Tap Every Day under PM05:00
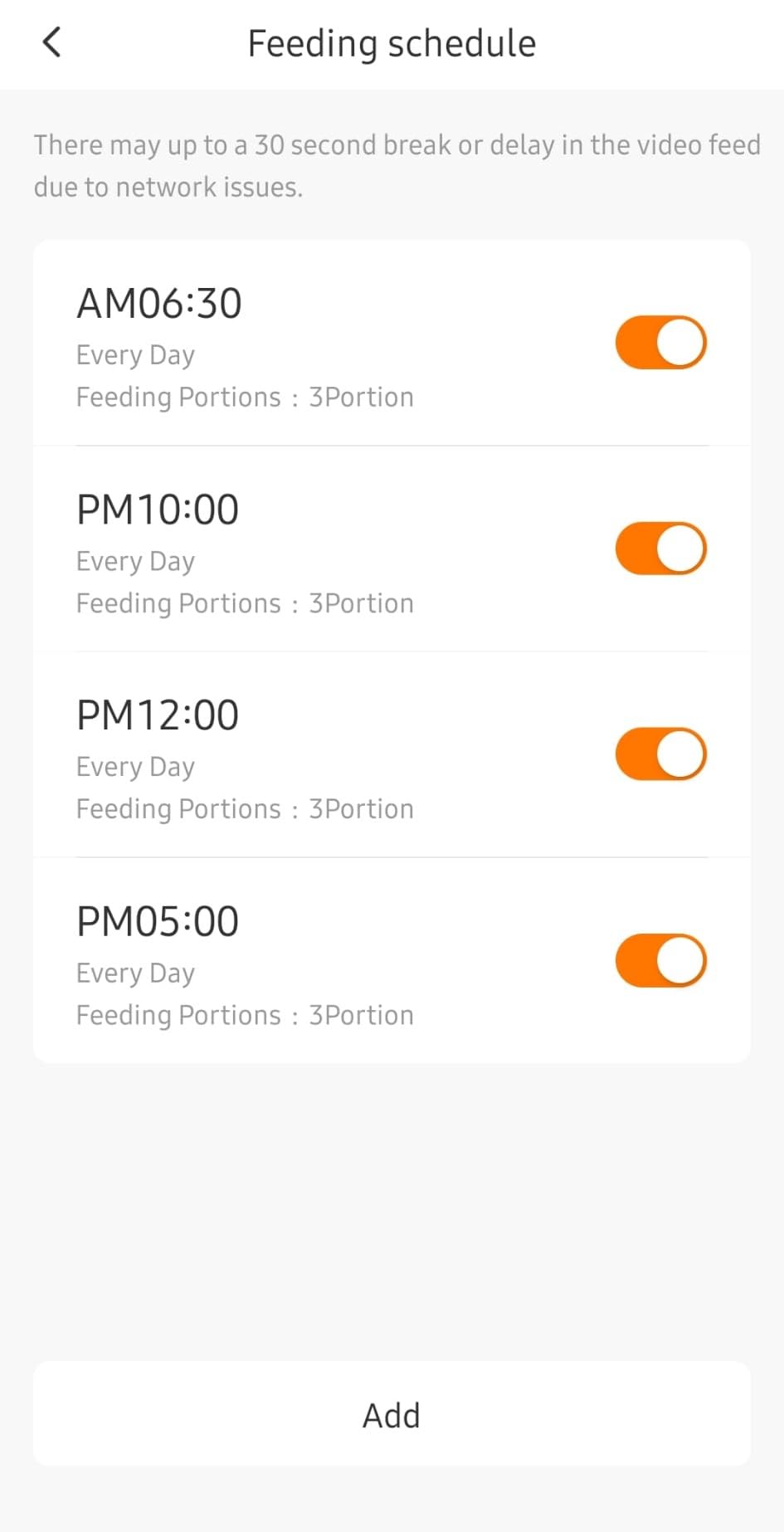 pos(135,973)
